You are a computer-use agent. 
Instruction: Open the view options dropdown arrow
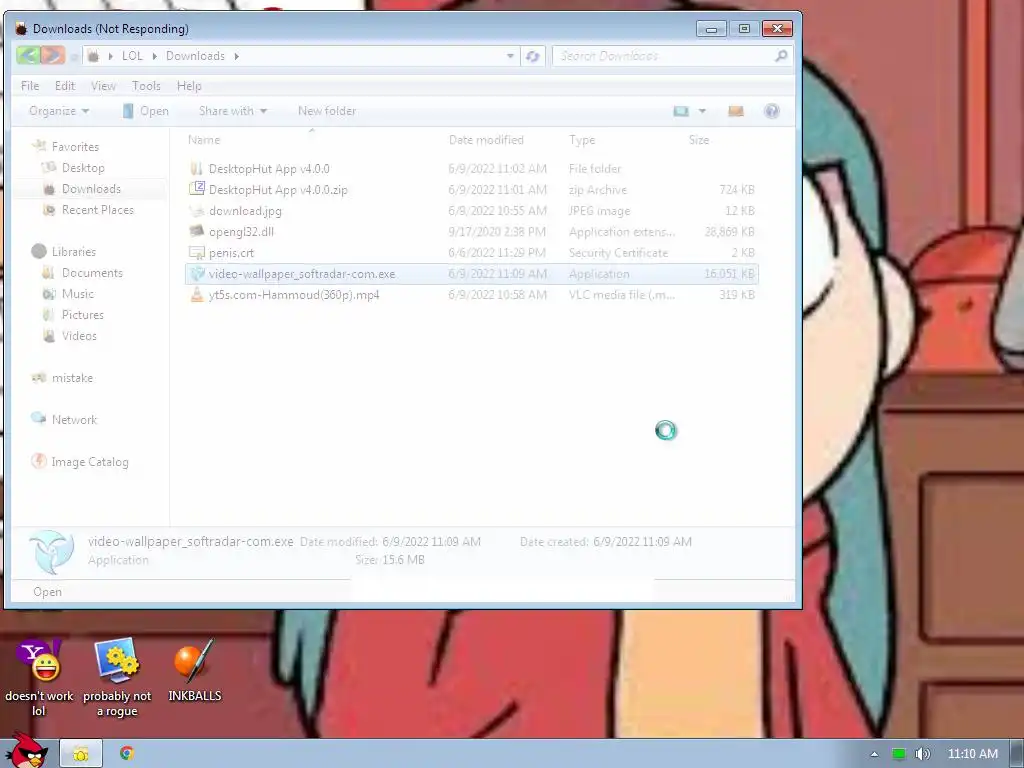703,111
